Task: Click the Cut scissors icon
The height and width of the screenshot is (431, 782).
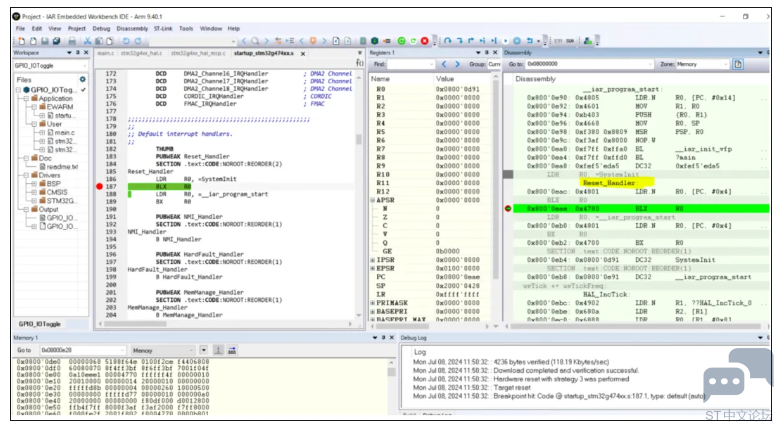Action: click(87, 41)
